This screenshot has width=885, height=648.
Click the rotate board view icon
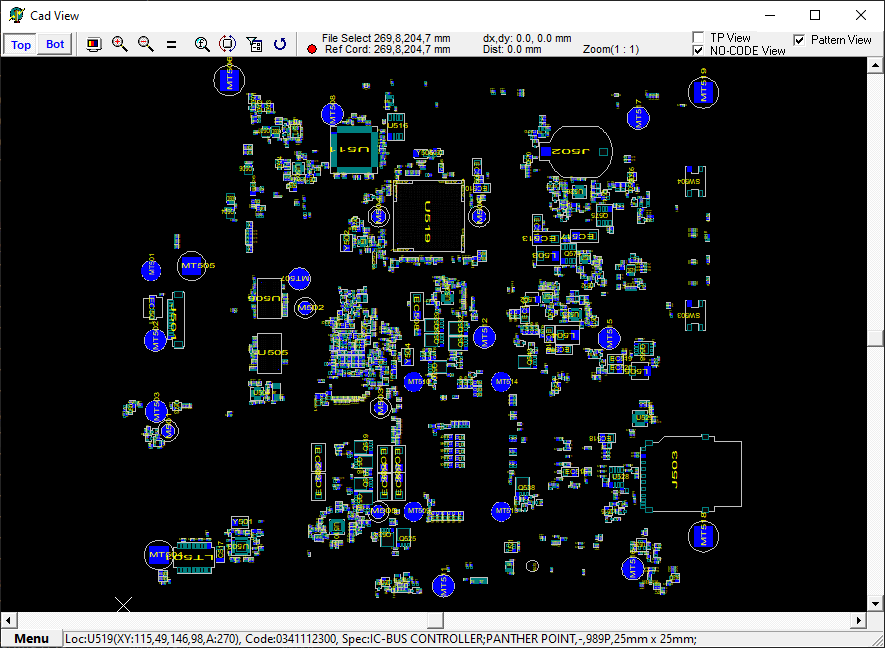click(227, 44)
